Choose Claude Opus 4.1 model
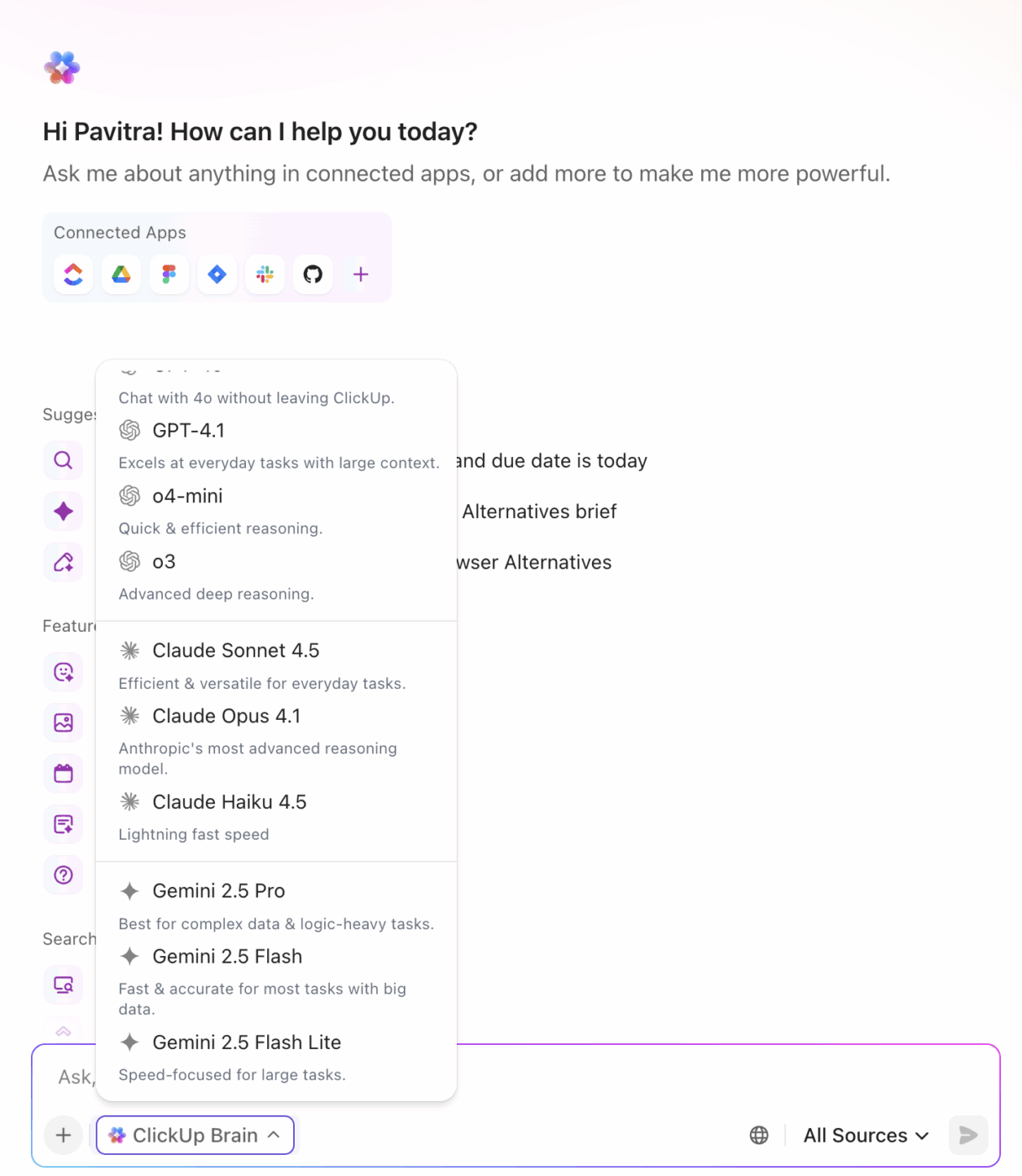 pos(226,717)
